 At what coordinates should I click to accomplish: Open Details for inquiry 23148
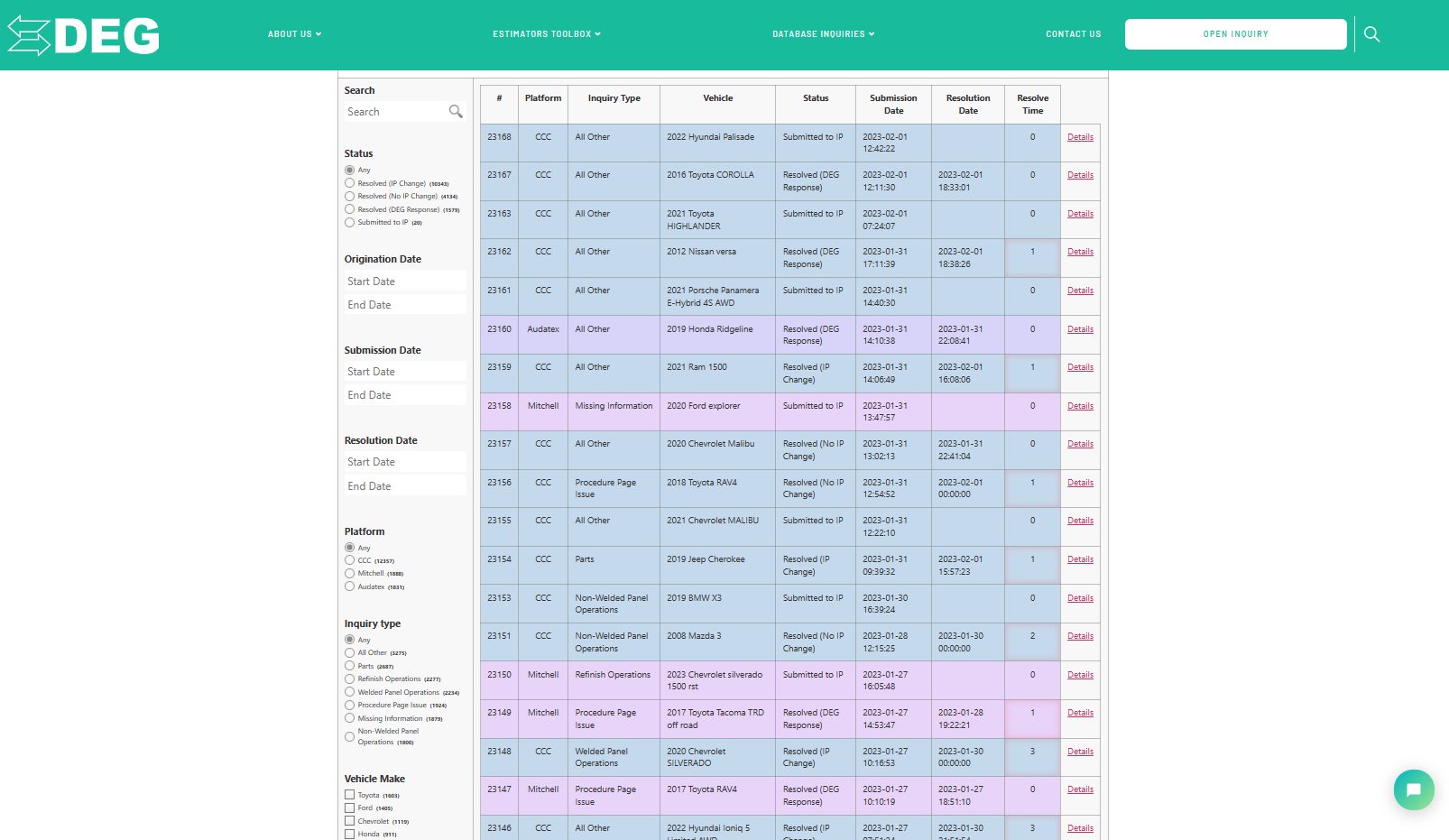coord(1080,752)
